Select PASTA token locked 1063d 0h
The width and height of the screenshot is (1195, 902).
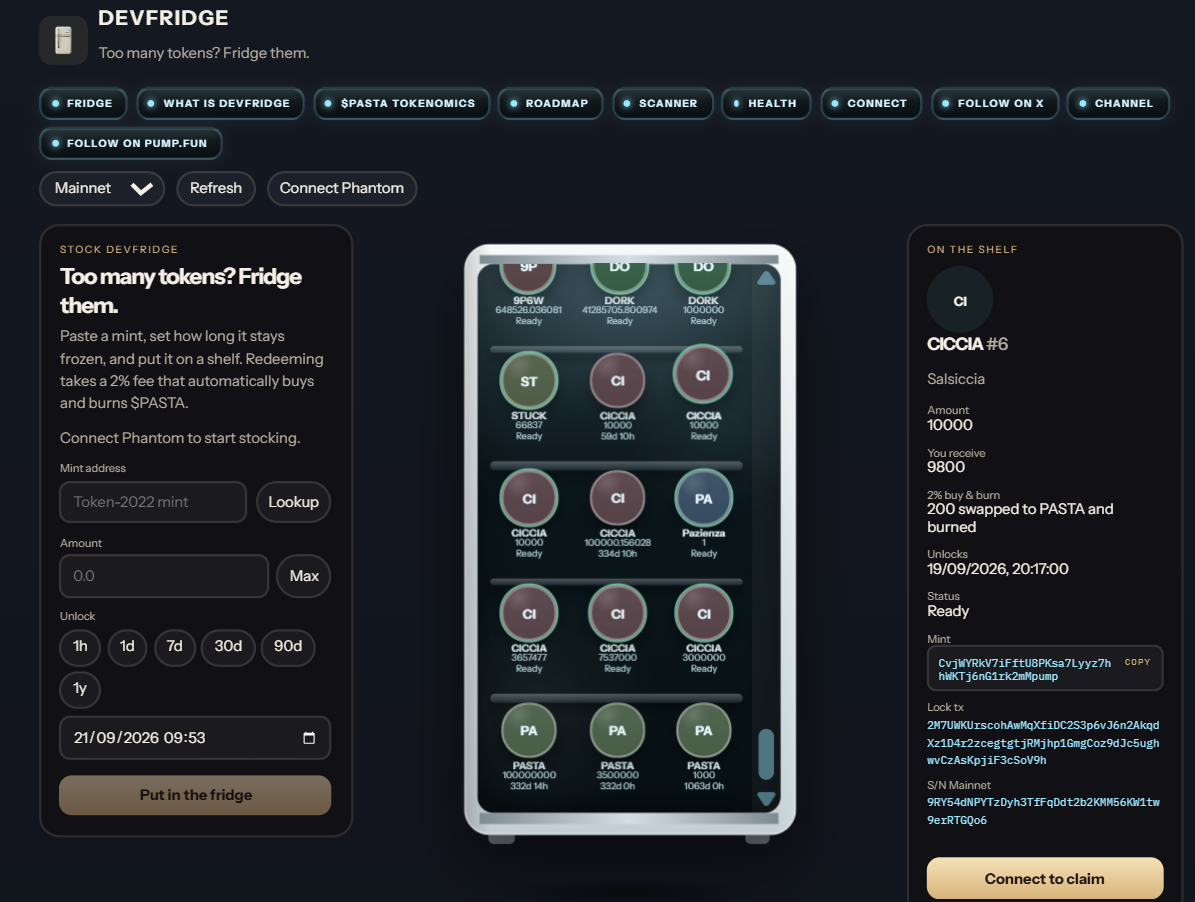tap(703, 731)
